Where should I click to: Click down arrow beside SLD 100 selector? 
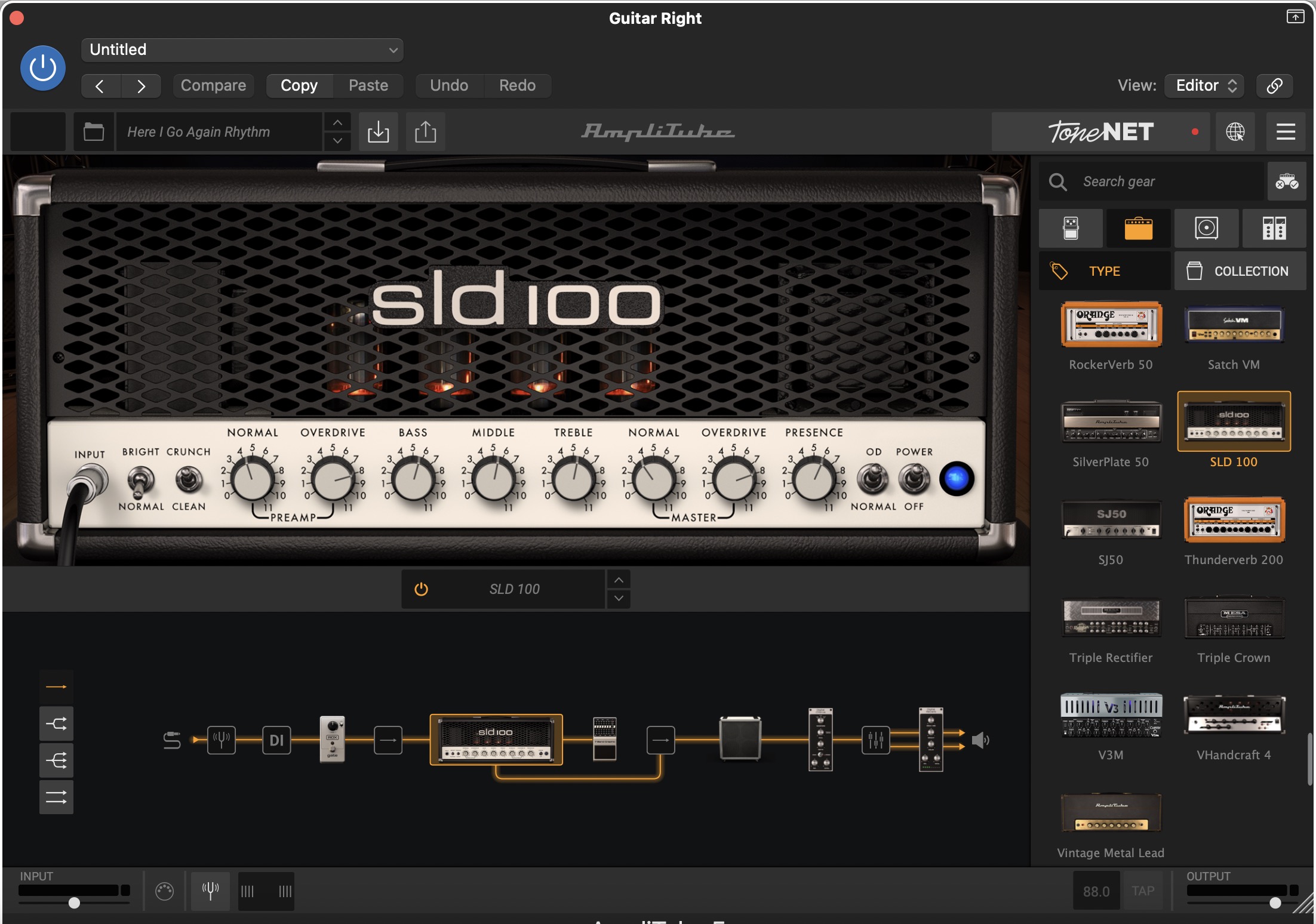[x=619, y=599]
